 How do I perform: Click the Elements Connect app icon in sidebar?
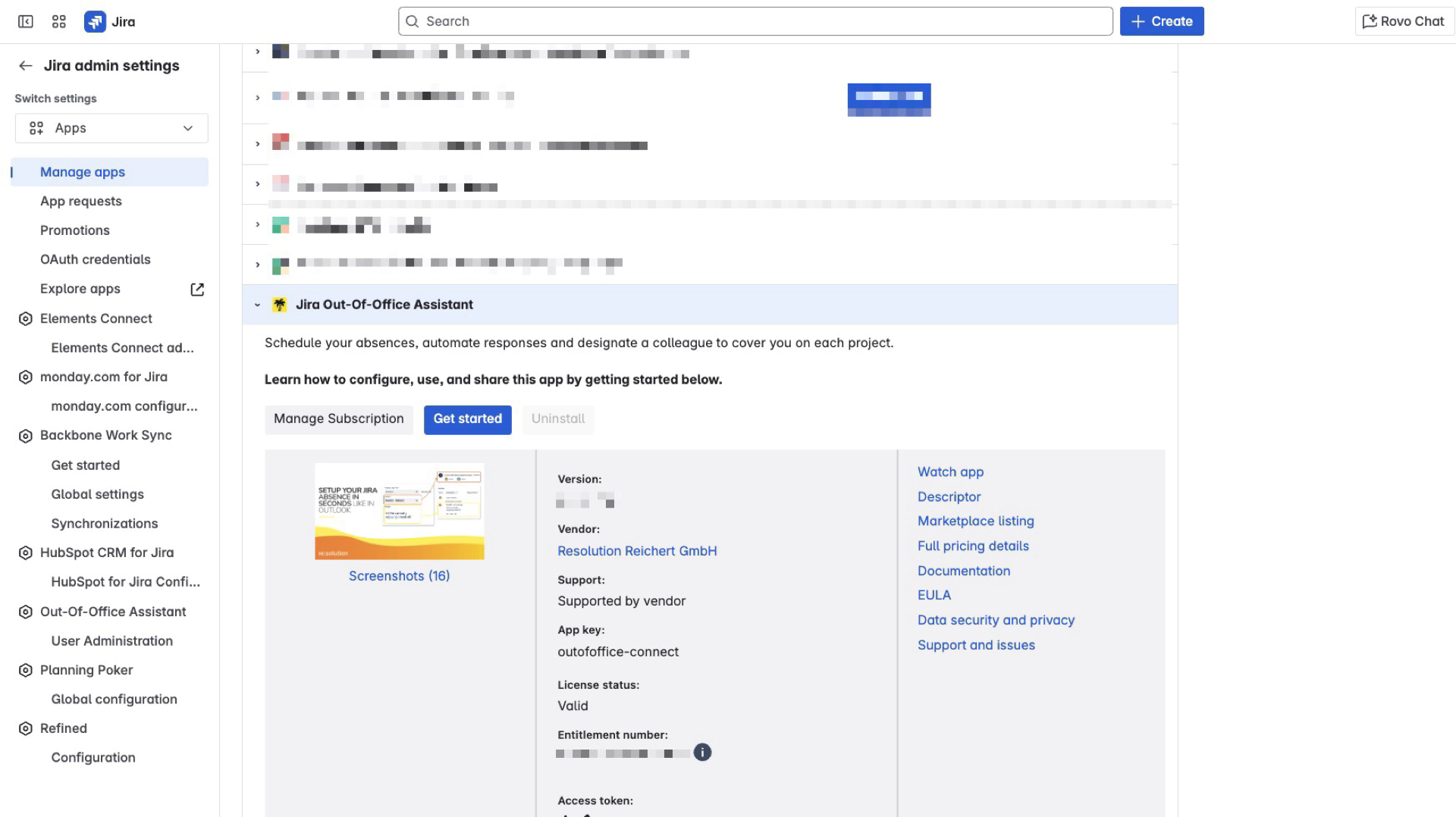tap(26, 319)
